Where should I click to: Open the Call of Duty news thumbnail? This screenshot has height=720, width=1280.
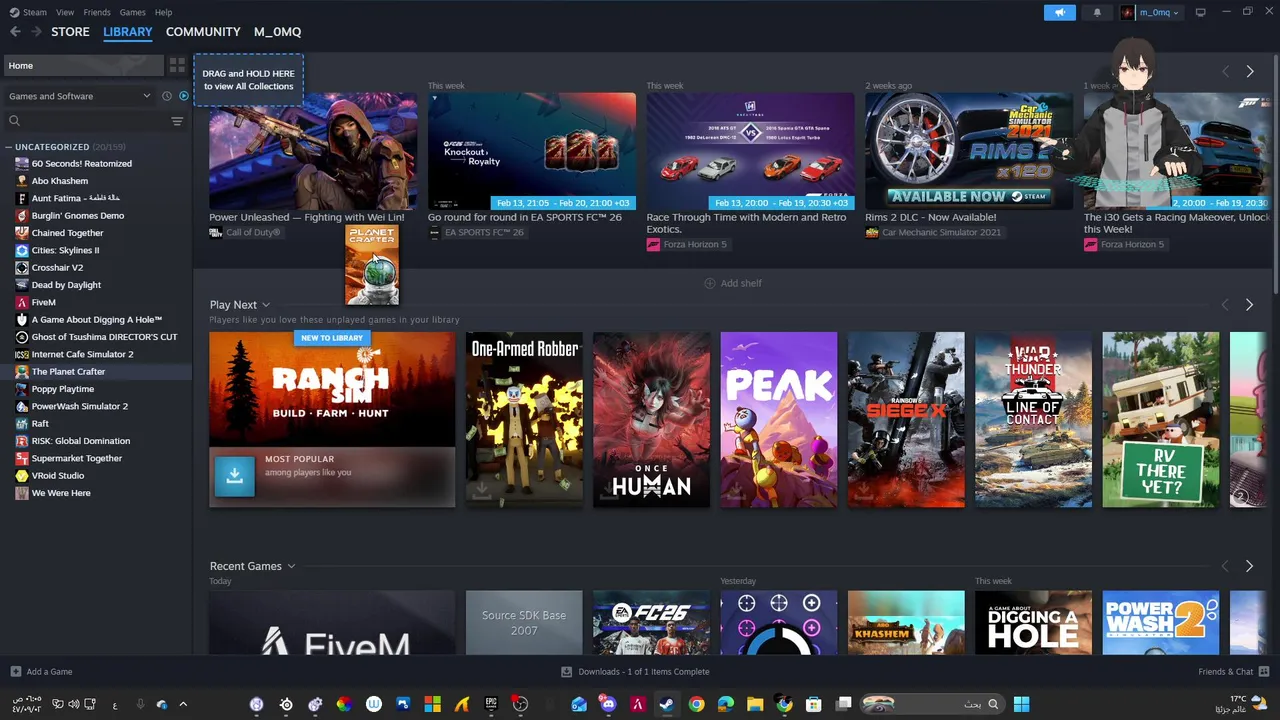pyautogui.click(x=313, y=151)
